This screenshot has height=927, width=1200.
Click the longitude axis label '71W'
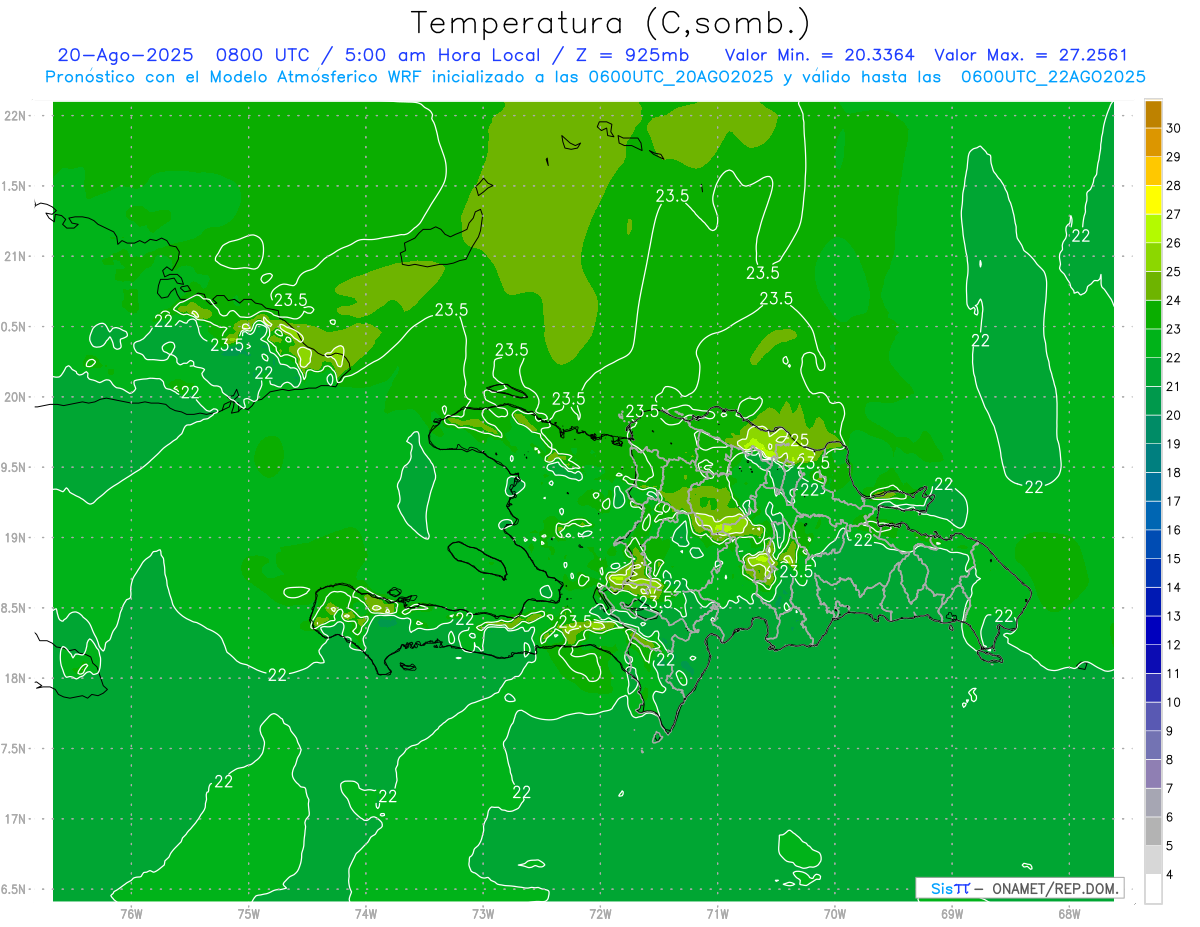coord(717,913)
